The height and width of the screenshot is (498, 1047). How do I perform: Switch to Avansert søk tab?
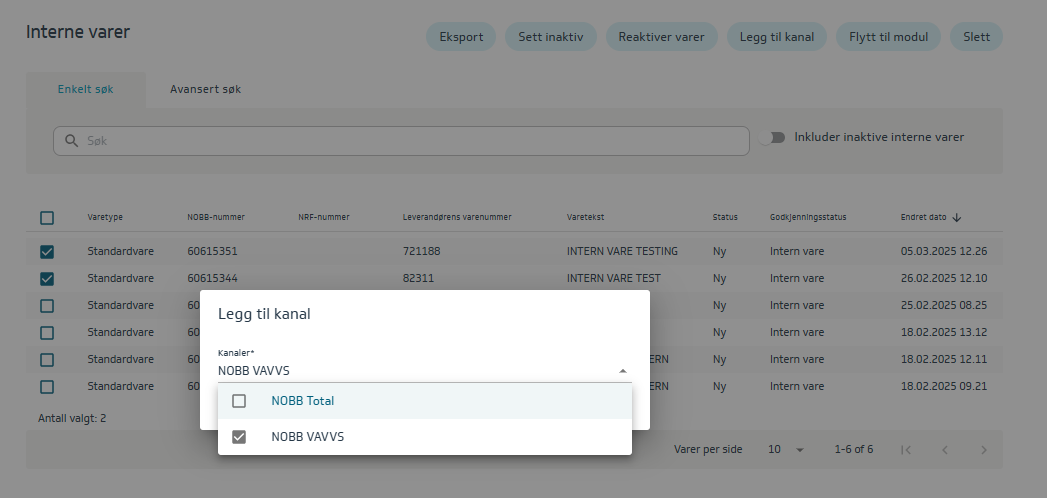(x=205, y=89)
